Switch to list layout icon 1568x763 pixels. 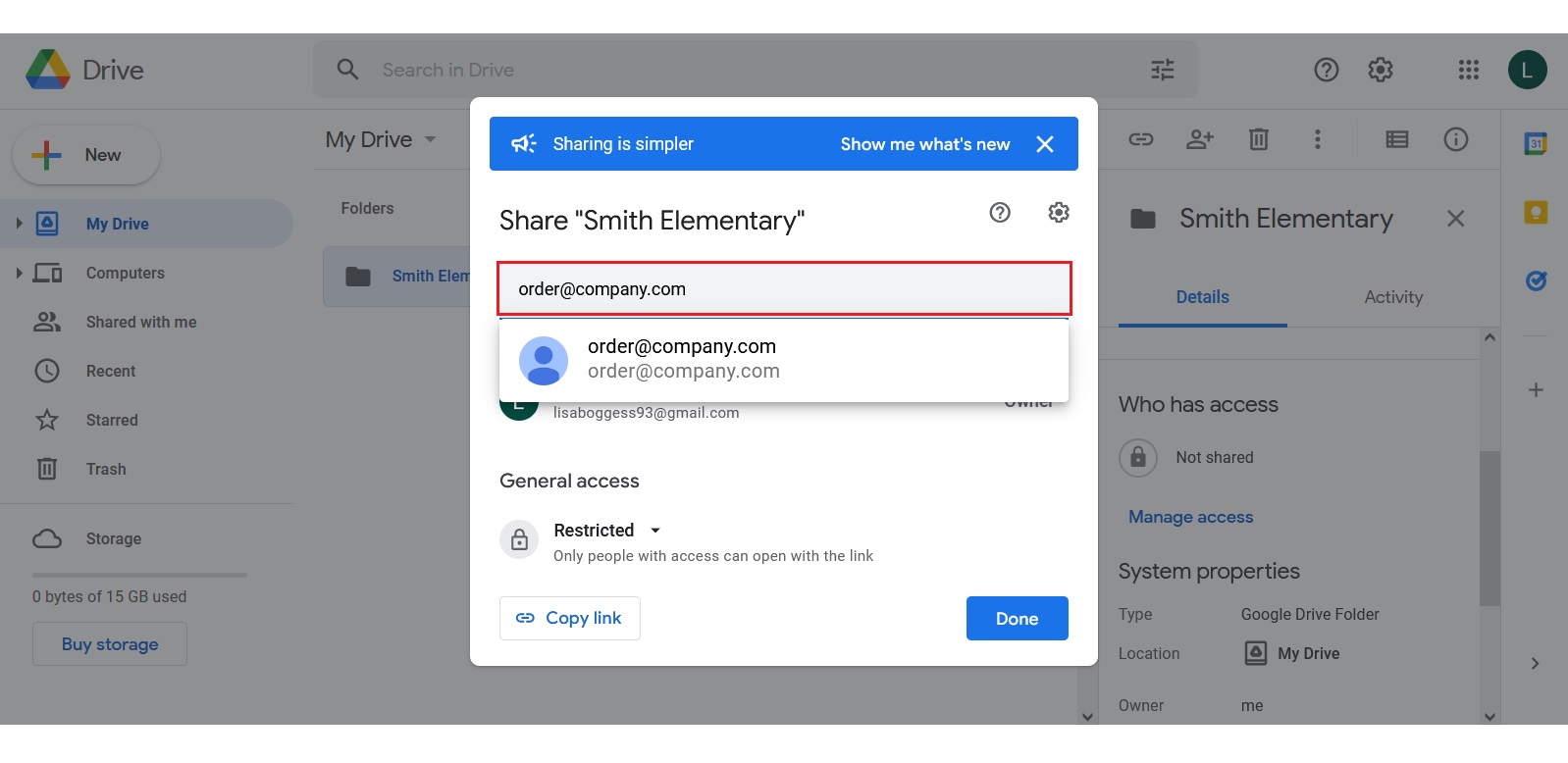click(x=1397, y=139)
